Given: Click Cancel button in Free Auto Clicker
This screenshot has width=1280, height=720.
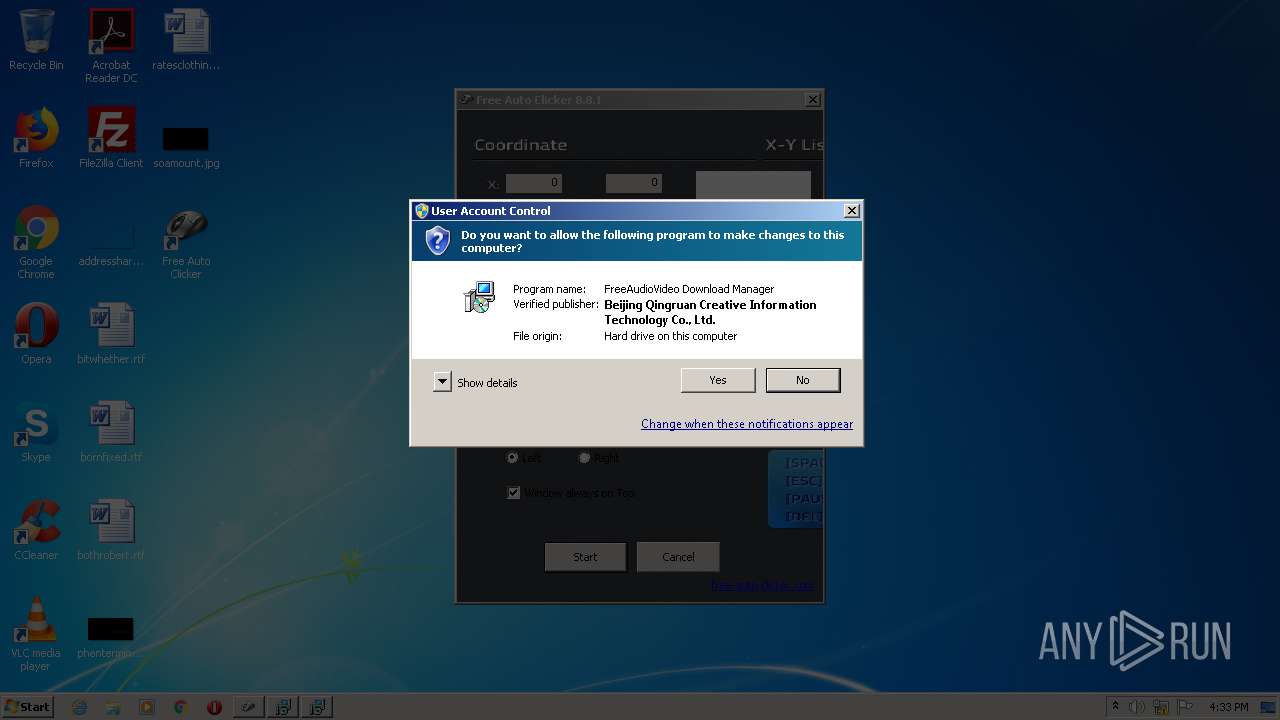Looking at the screenshot, I should pos(678,557).
